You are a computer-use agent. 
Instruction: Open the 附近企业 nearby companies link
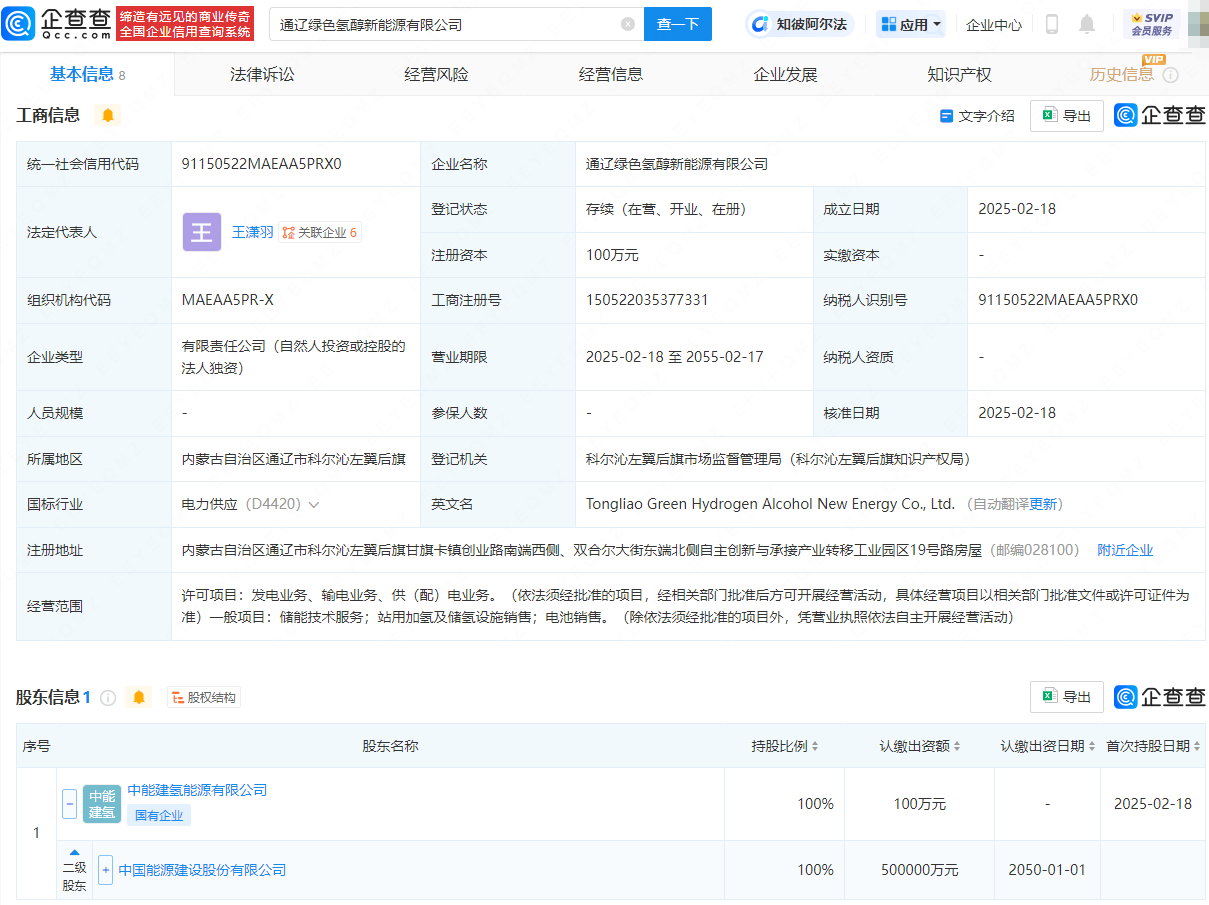(x=1125, y=550)
